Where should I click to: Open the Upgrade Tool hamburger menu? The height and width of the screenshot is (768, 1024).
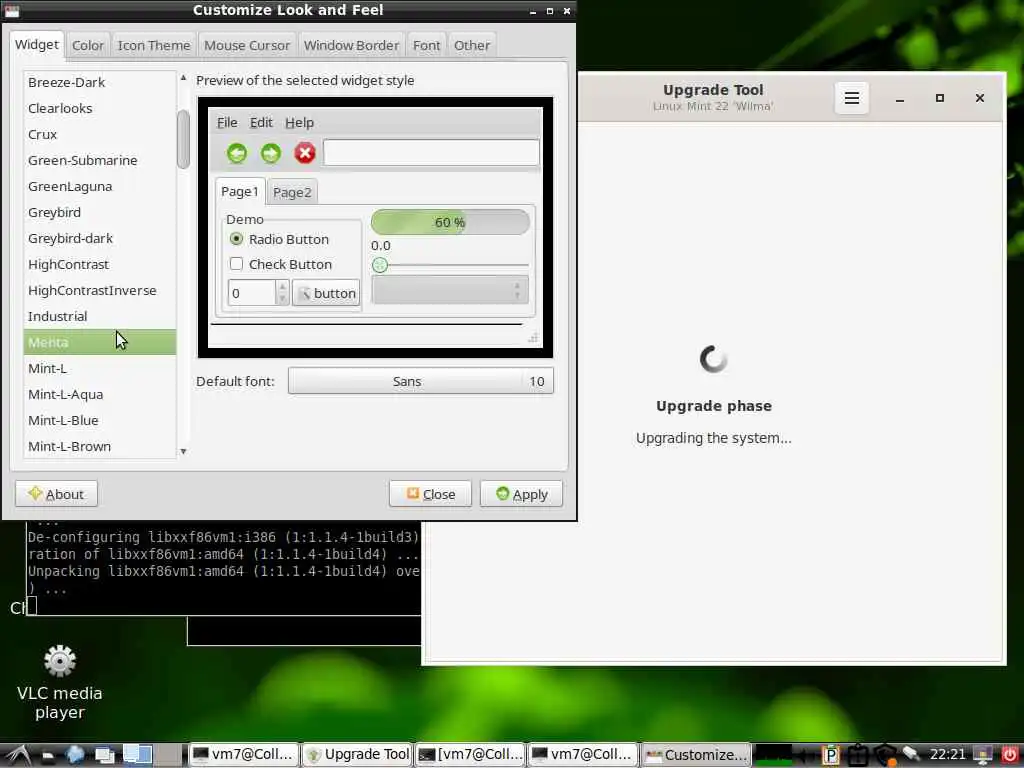coord(852,98)
